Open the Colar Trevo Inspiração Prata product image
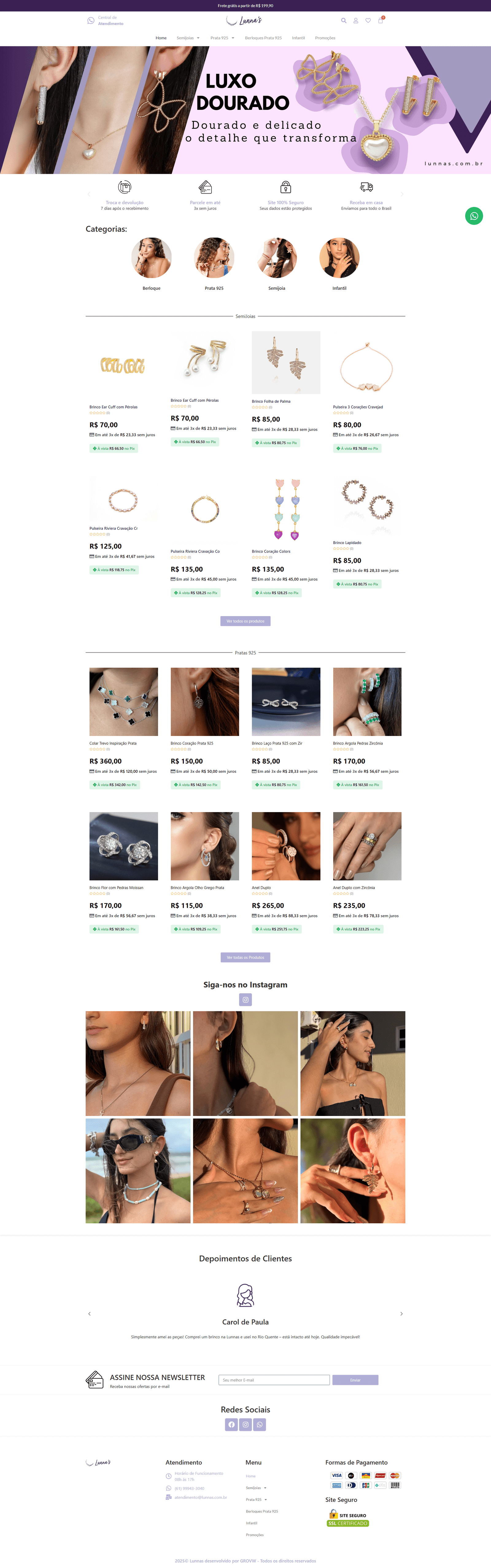 (124, 702)
